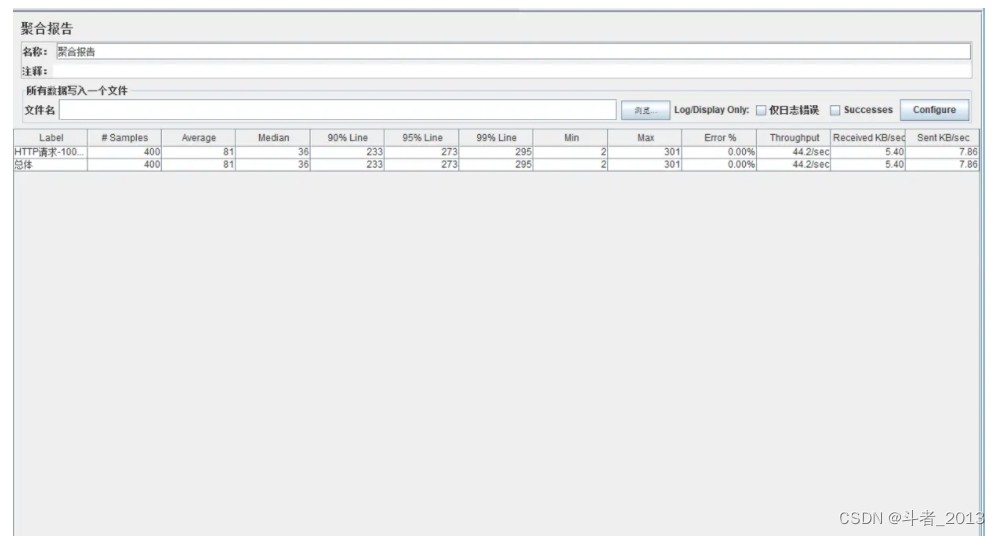
Task: Click the 文件名 filename input field
Action: 337,110
